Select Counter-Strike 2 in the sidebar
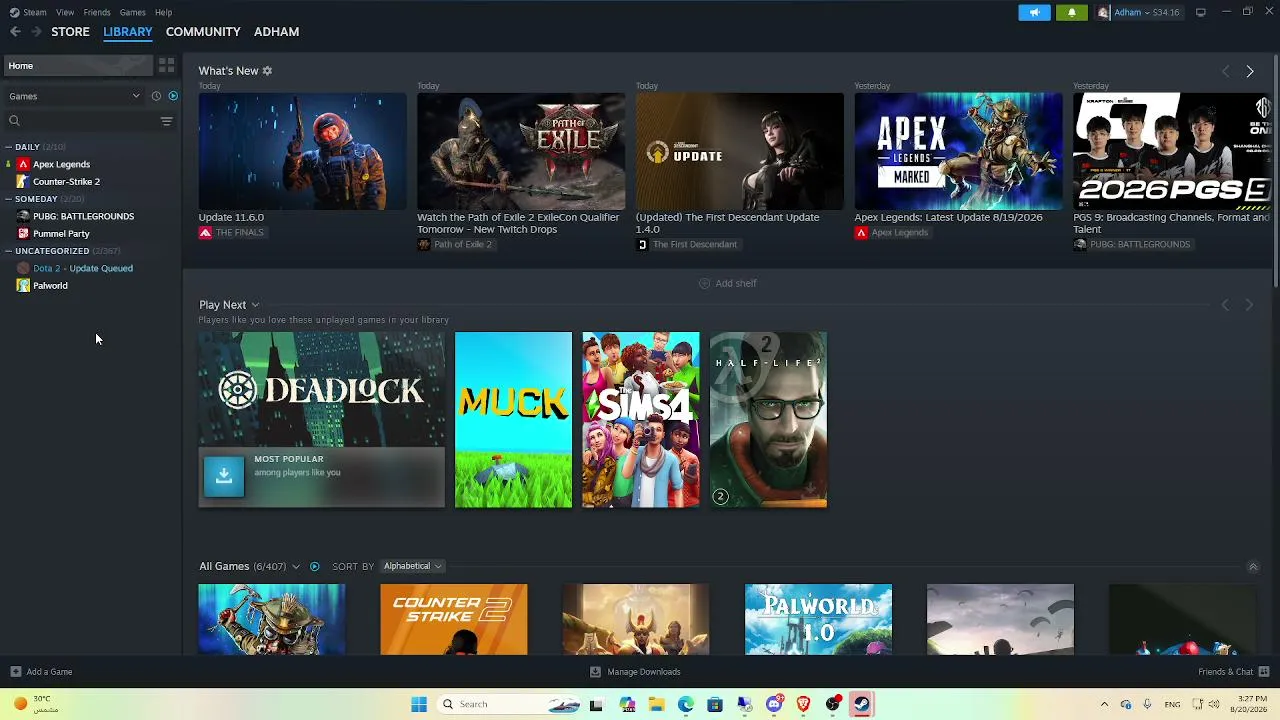The width and height of the screenshot is (1280, 720). click(66, 182)
